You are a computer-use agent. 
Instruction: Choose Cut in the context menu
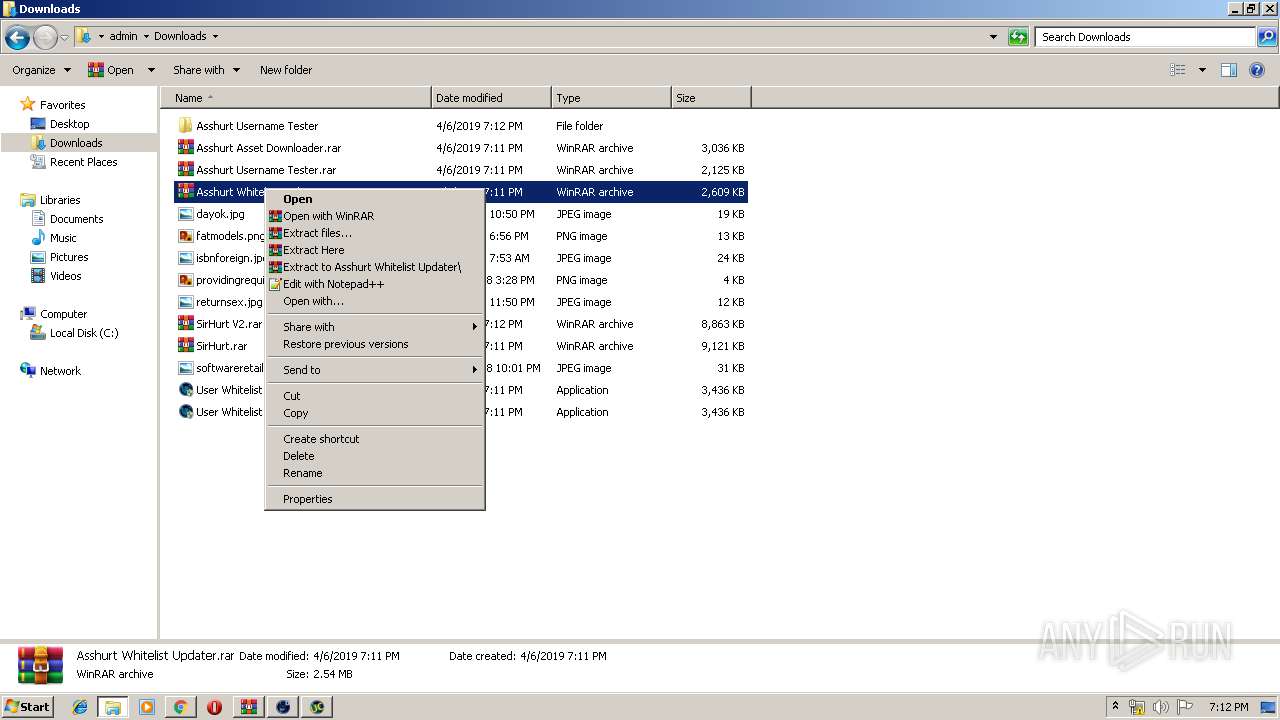point(375,396)
